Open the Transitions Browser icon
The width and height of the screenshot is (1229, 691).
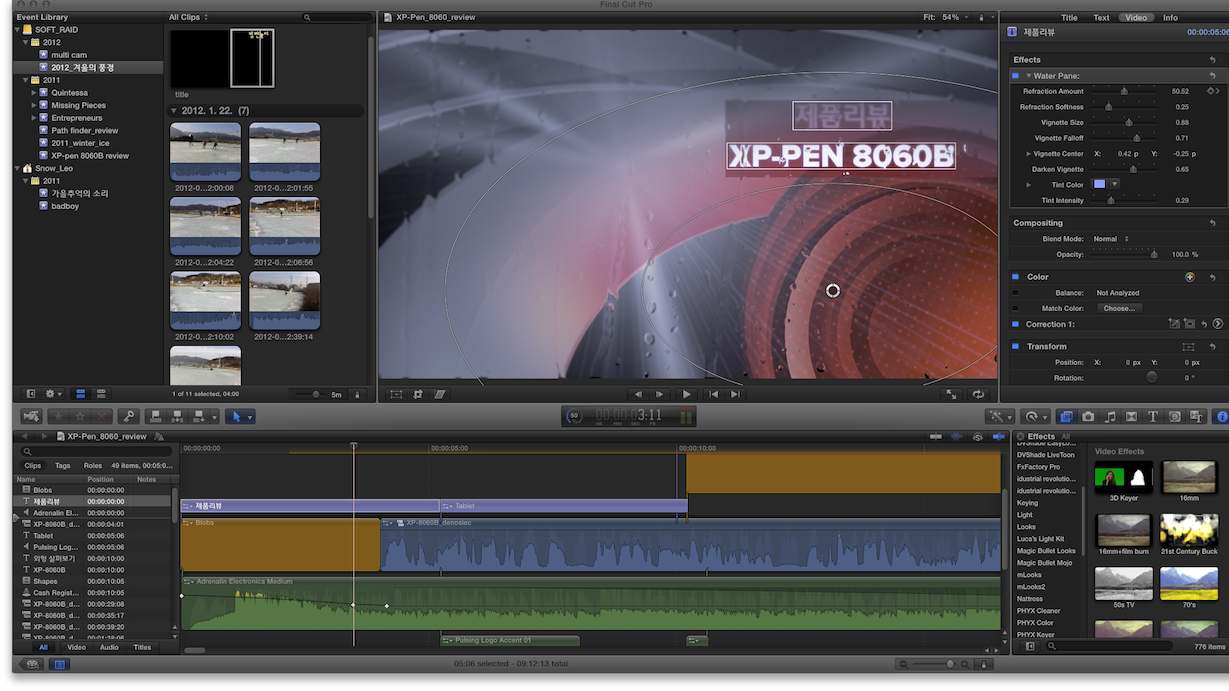(1131, 416)
